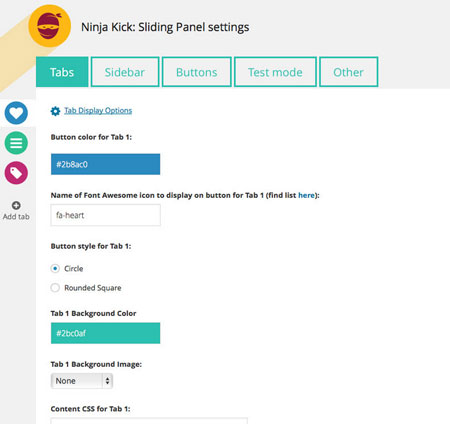Image resolution: width=450 pixels, height=424 pixels.
Task: Switch to the Sidebar tab
Action: pos(125,72)
